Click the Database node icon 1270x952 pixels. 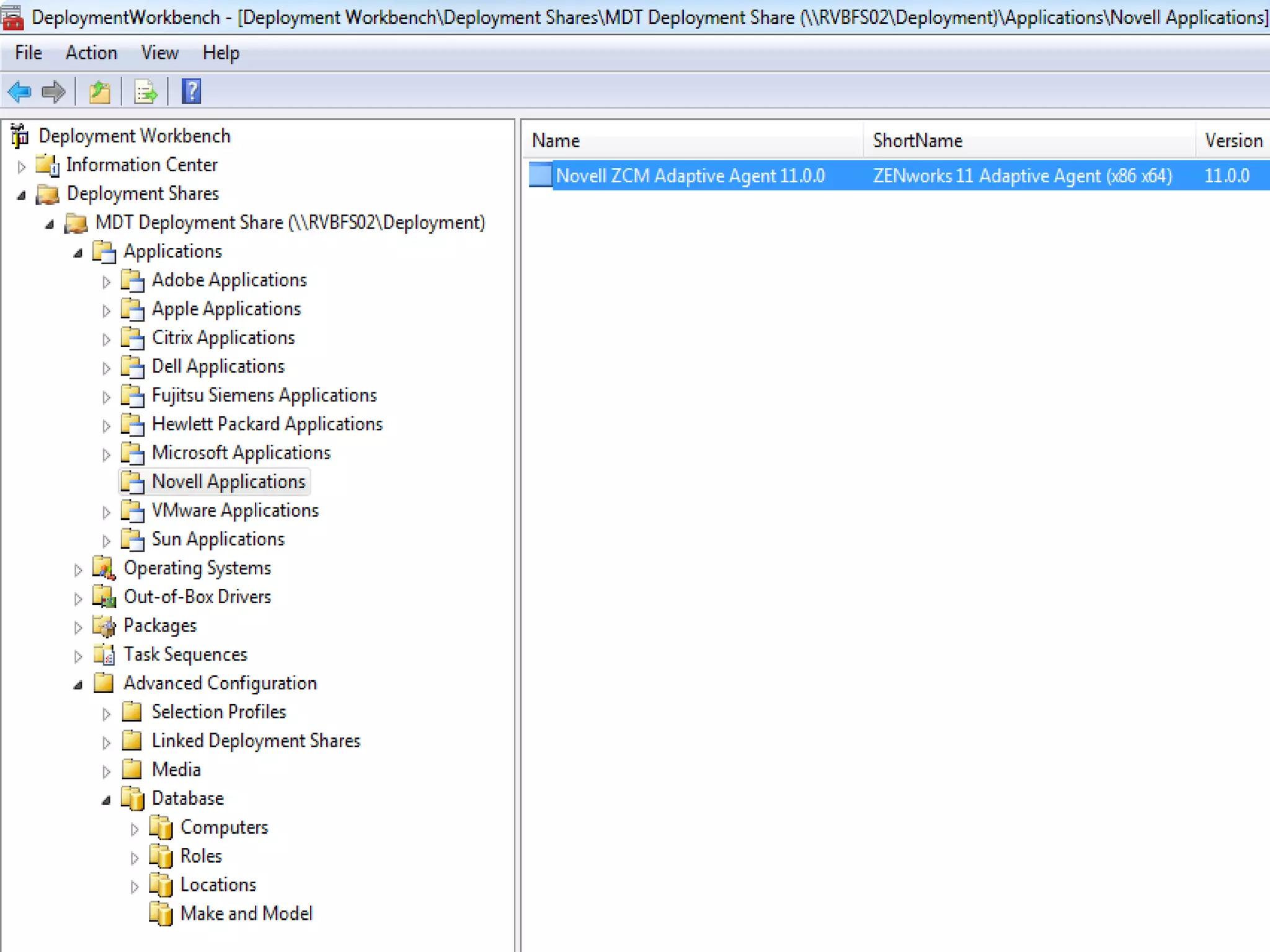point(133,799)
